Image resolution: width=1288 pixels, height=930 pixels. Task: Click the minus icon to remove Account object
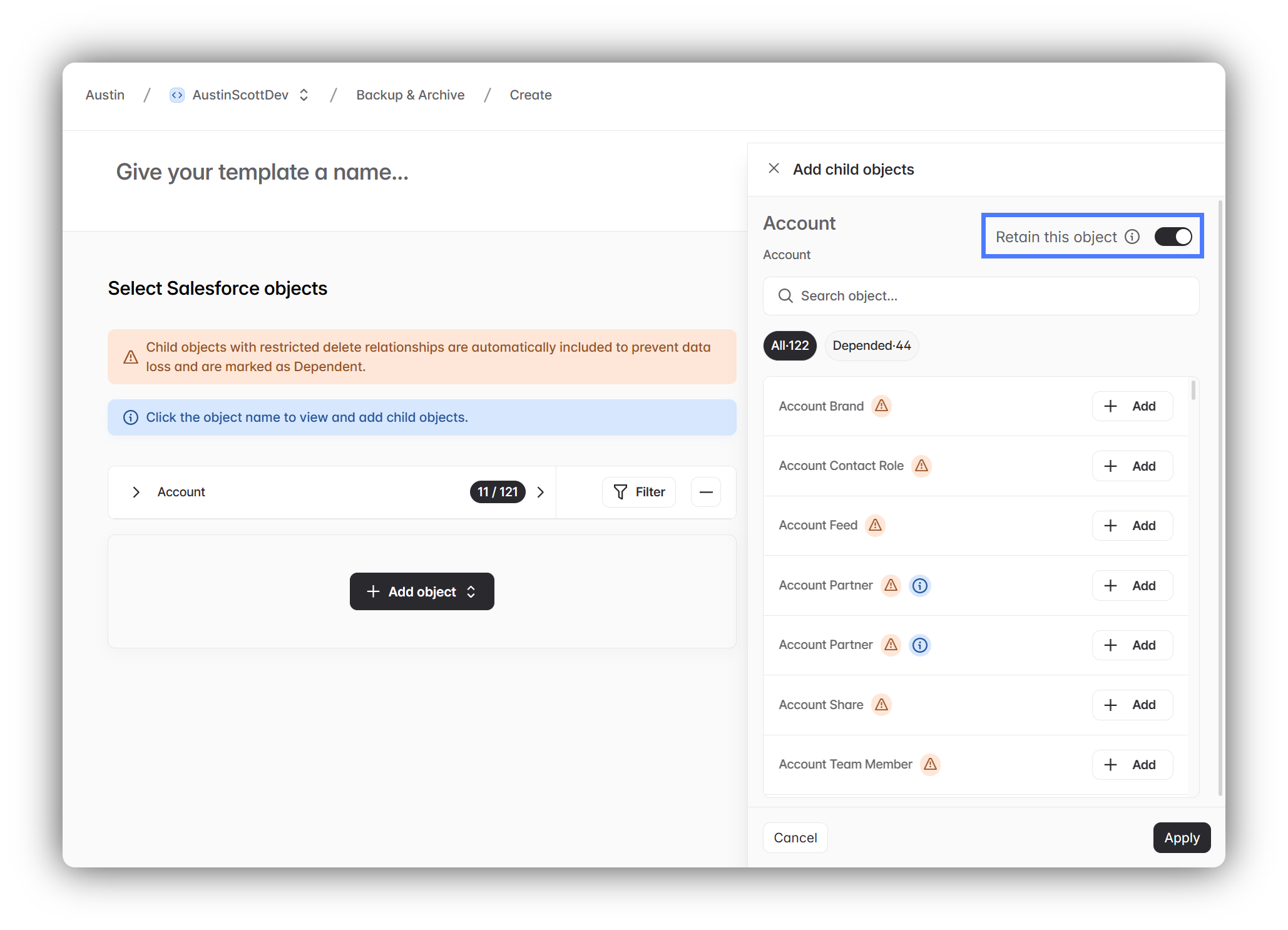(705, 492)
